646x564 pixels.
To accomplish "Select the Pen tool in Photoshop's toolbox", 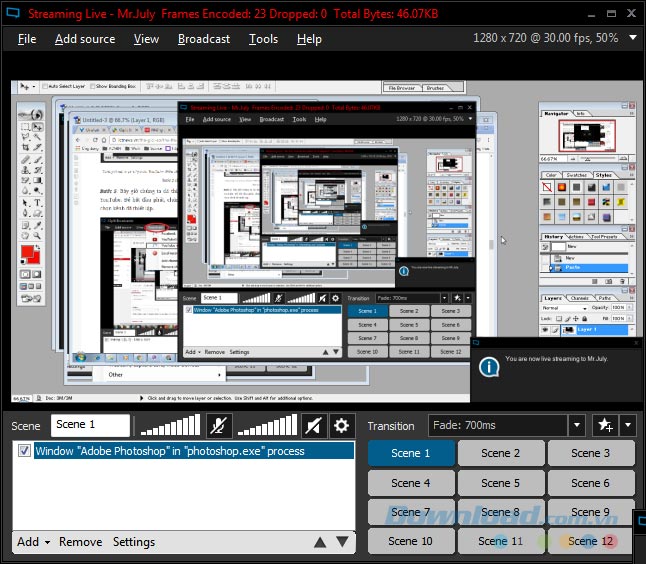I will click(25, 213).
